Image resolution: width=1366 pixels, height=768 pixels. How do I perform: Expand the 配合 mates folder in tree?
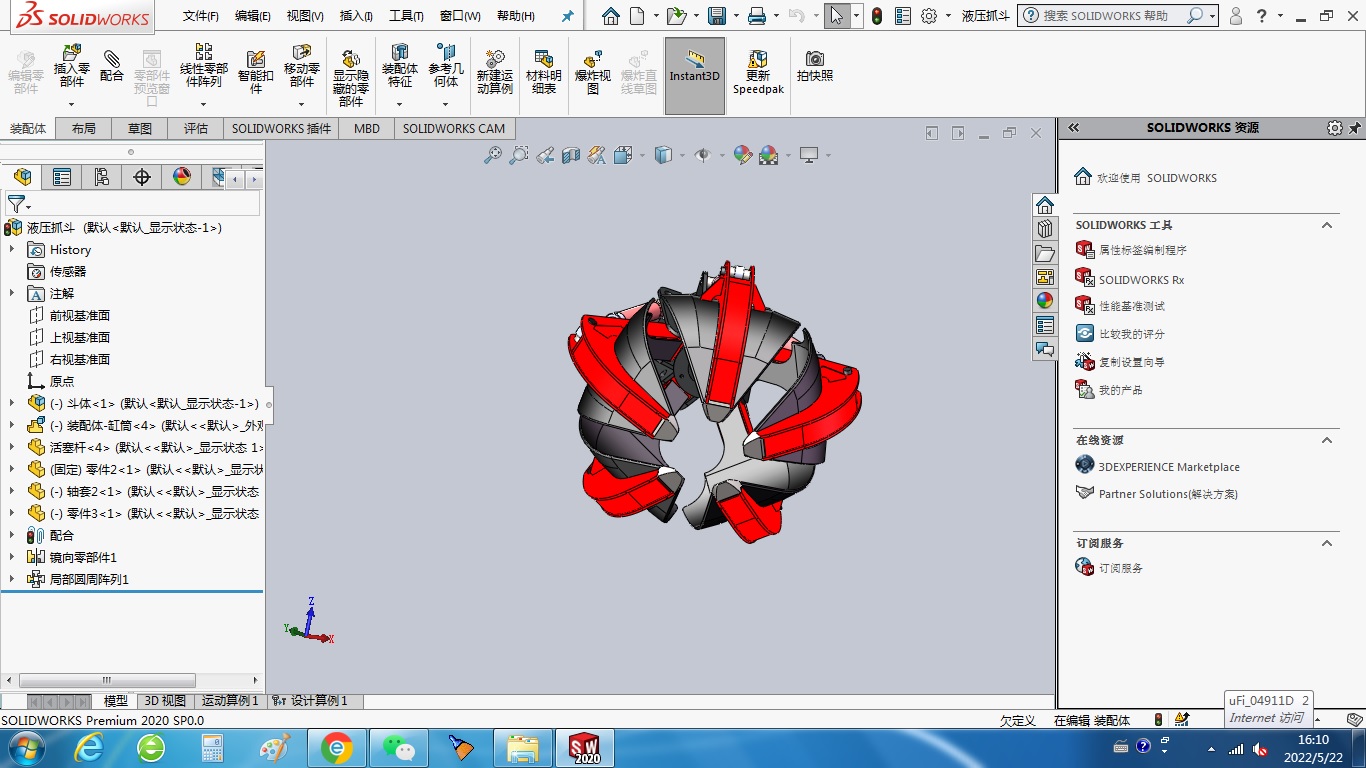12,535
